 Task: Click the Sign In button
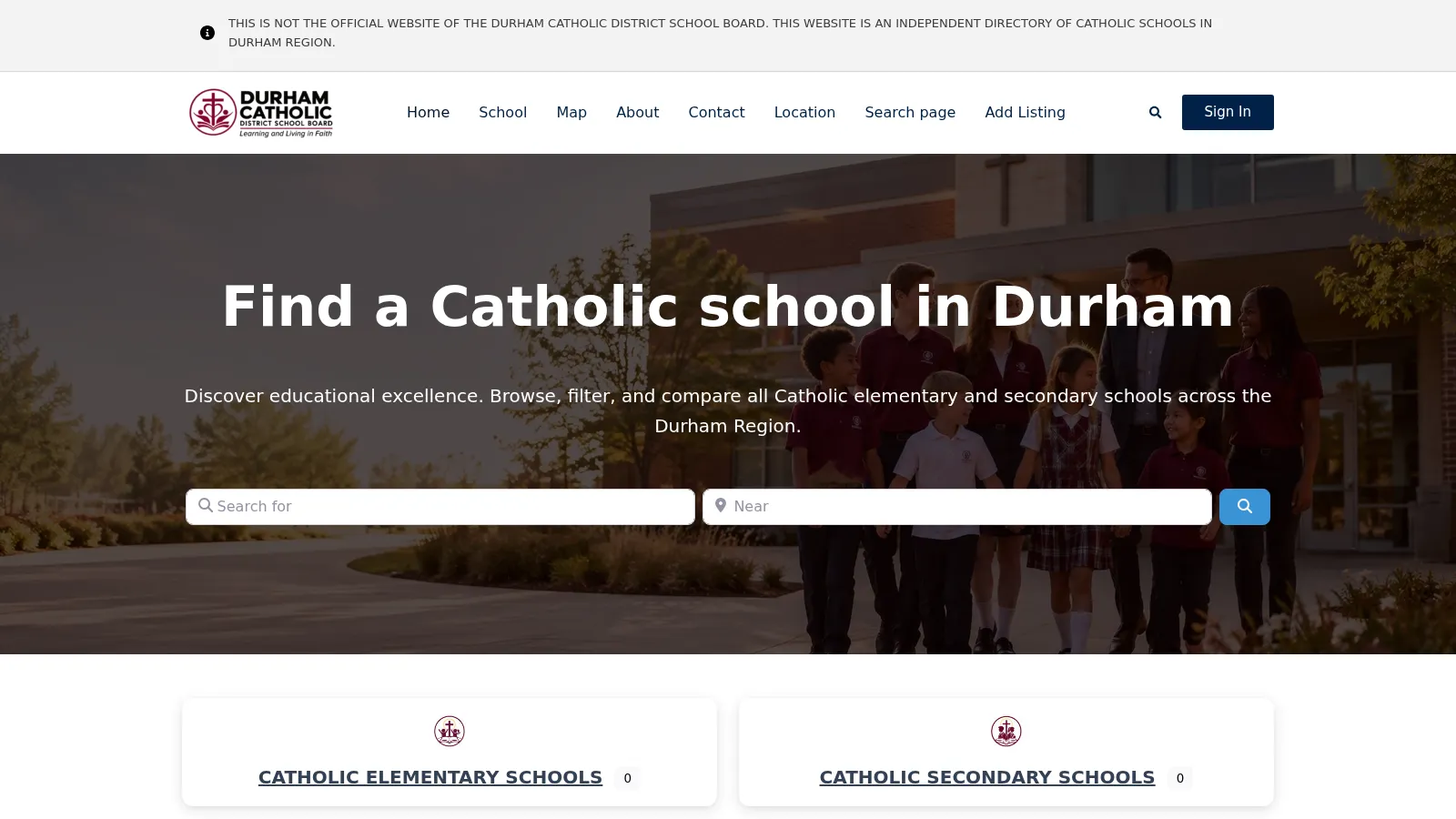click(x=1228, y=112)
